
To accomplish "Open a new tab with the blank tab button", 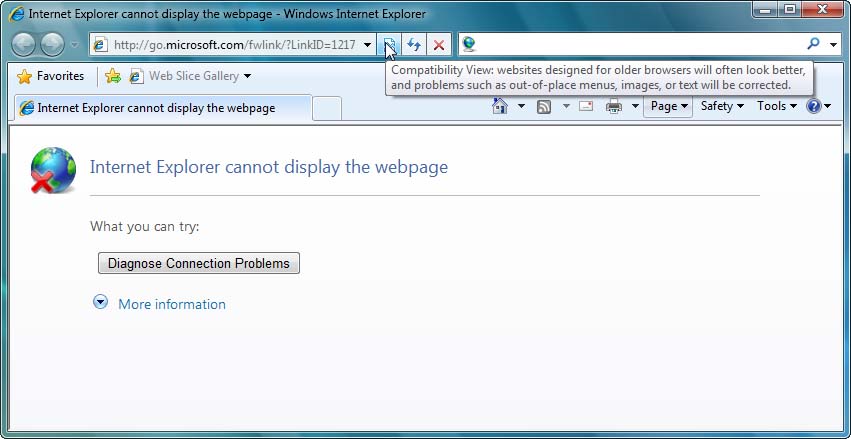I will (x=327, y=109).
